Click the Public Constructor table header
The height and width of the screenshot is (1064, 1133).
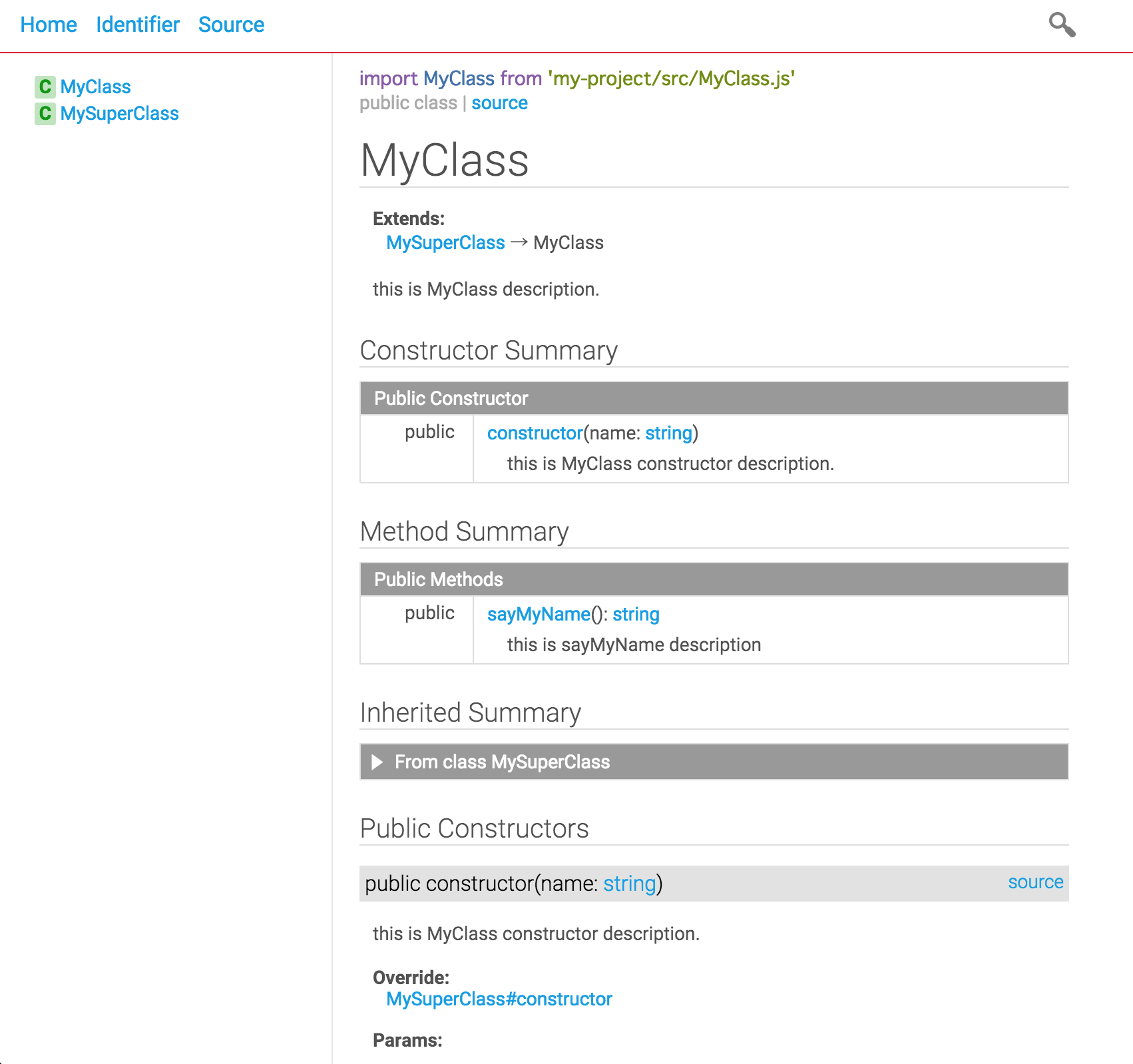714,398
